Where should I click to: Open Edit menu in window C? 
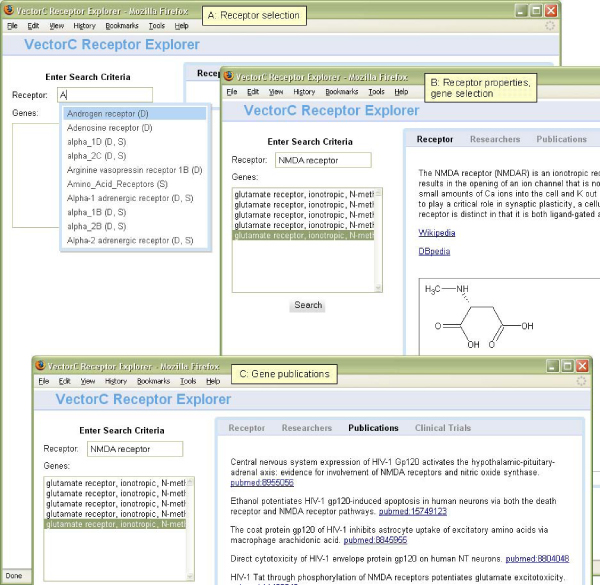coord(65,381)
